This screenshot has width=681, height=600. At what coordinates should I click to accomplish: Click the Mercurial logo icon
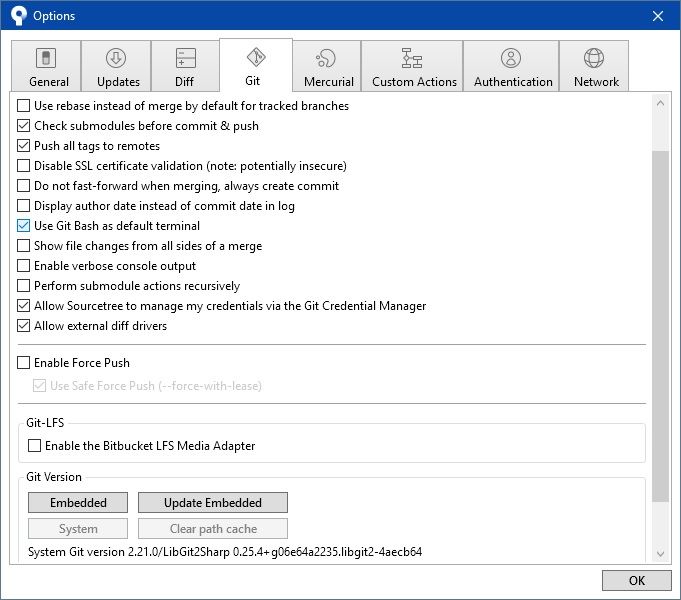[x=326, y=58]
